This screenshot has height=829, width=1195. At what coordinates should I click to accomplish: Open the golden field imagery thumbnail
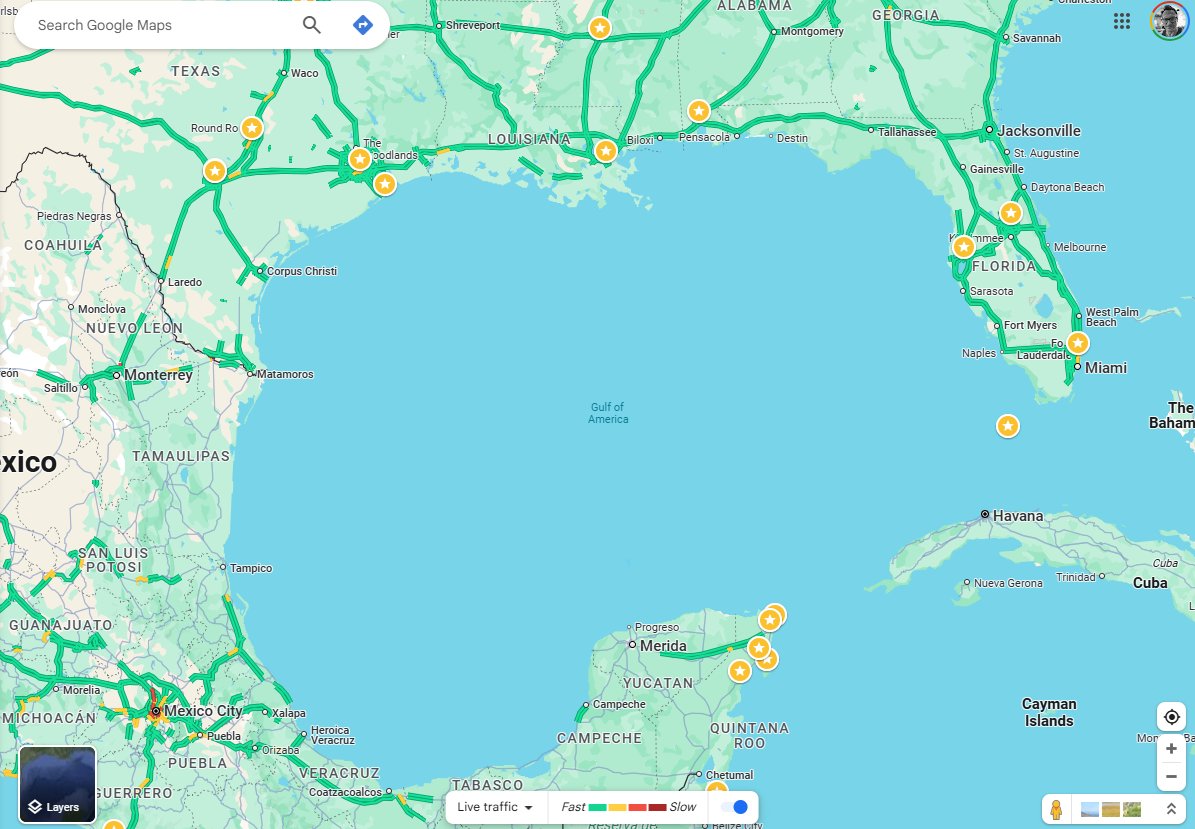pyautogui.click(x=1111, y=809)
